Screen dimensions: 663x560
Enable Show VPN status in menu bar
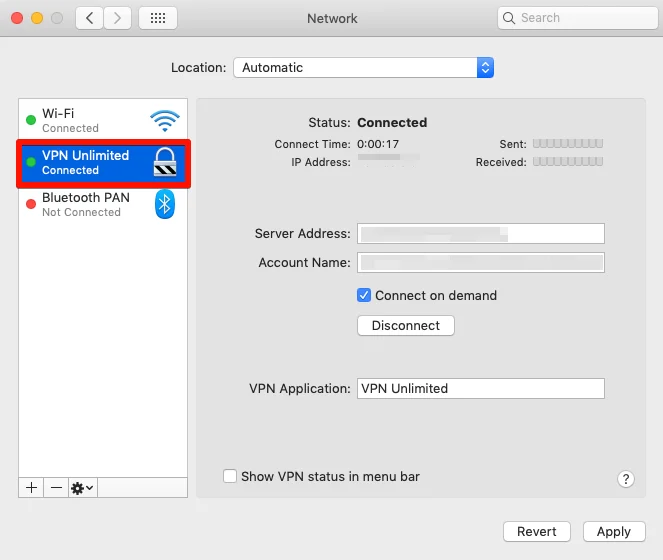230,477
